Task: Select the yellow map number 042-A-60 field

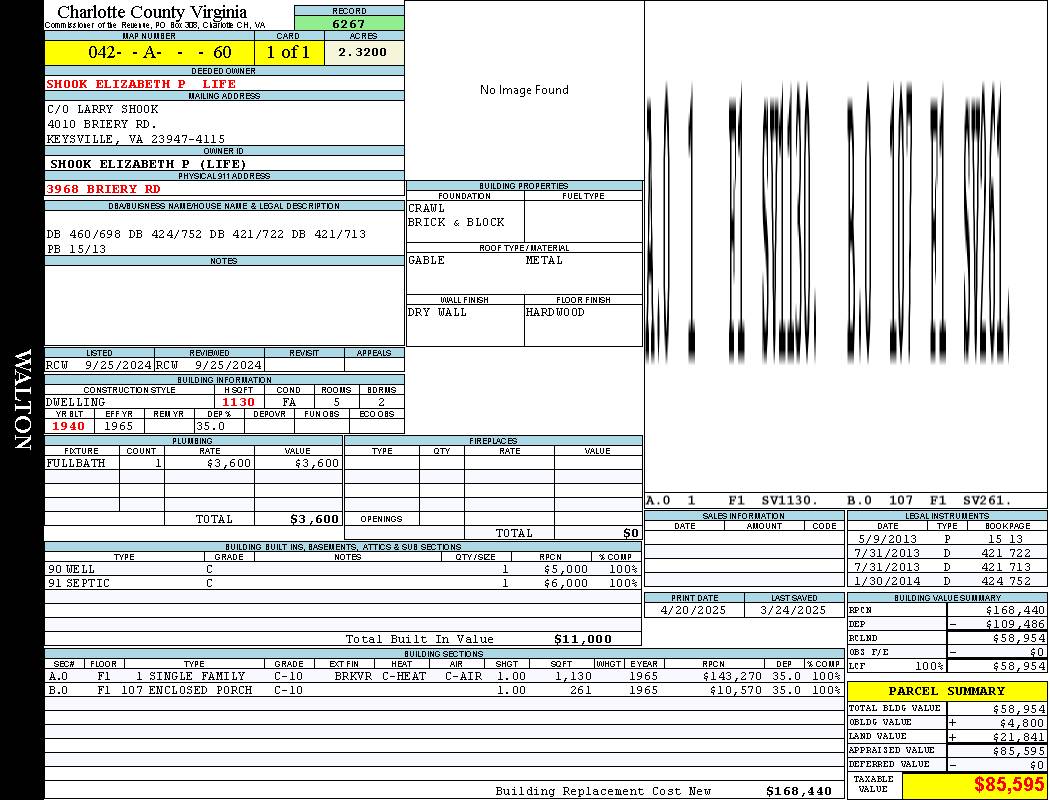Action: pos(149,52)
